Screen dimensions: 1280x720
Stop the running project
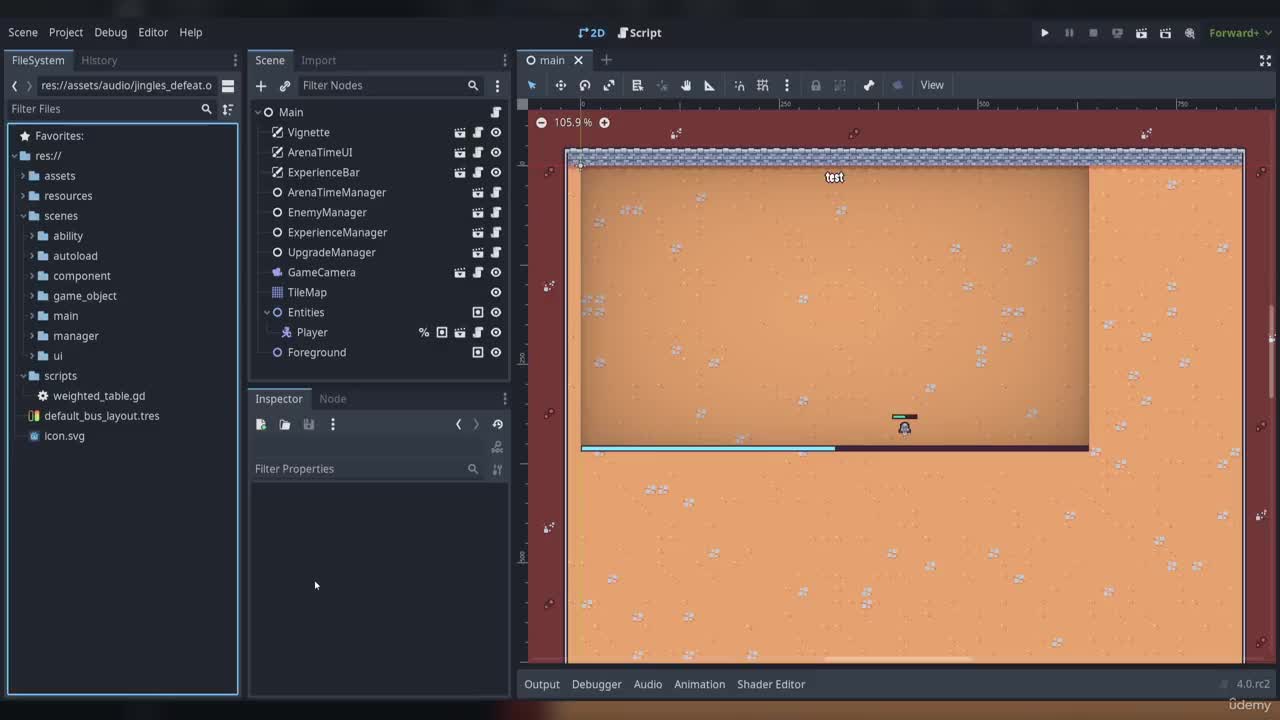(x=1093, y=33)
